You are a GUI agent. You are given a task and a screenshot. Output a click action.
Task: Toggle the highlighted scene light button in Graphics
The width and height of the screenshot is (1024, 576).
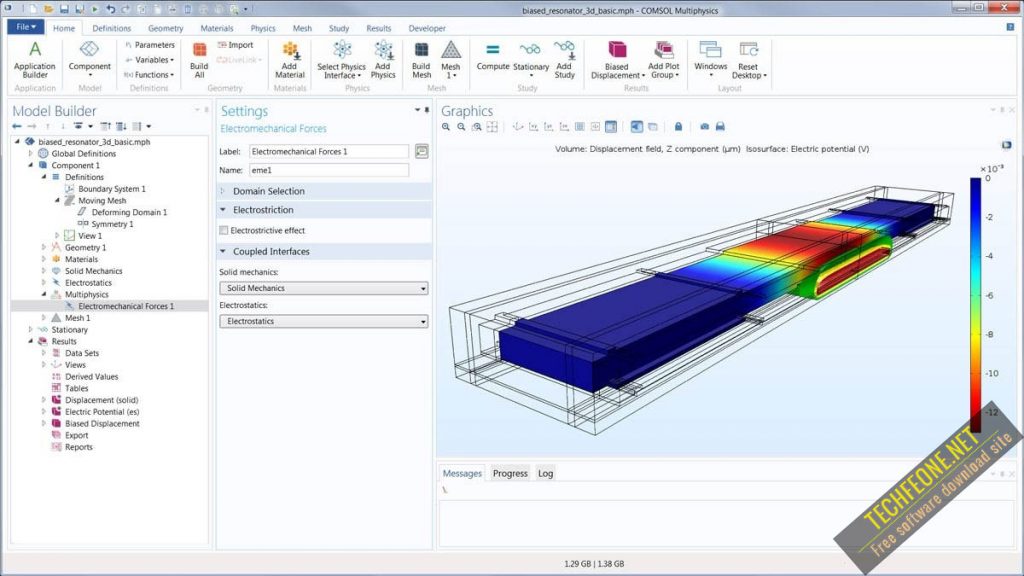(x=636, y=127)
